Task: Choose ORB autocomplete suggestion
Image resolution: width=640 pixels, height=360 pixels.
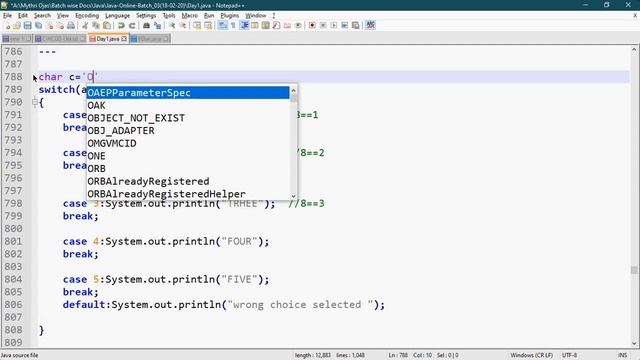Action: pyautogui.click(x=188, y=169)
